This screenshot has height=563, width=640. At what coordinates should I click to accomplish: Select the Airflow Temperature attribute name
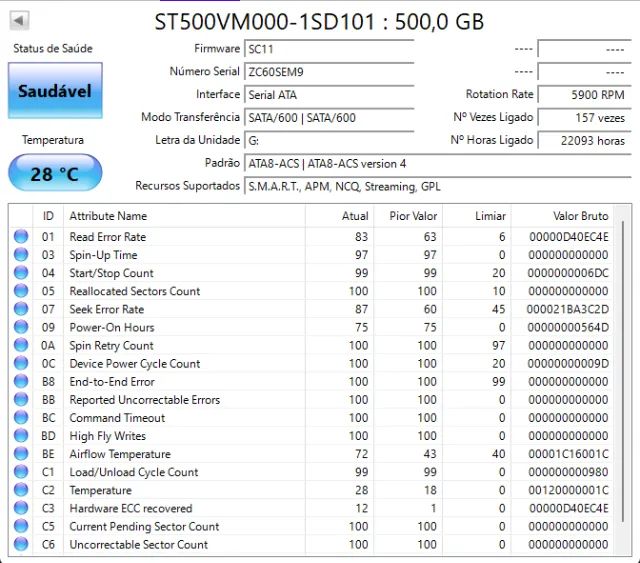click(x=120, y=454)
